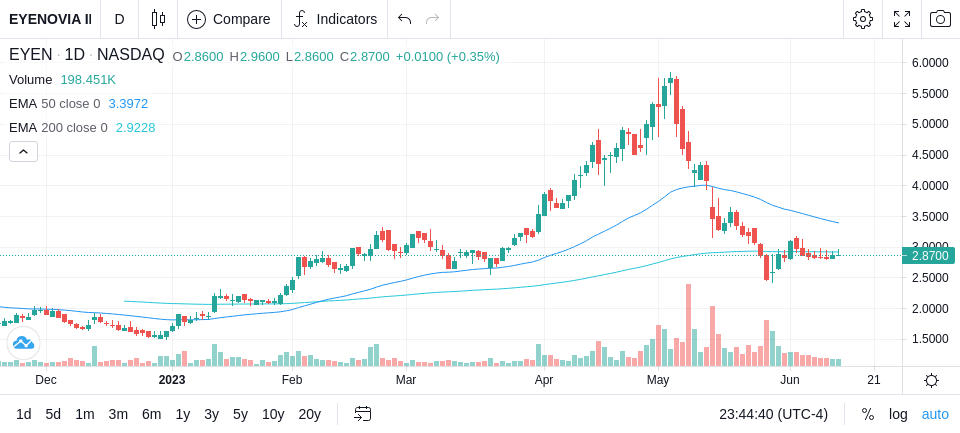
Task: Change the D chart interval
Action: 119,19
